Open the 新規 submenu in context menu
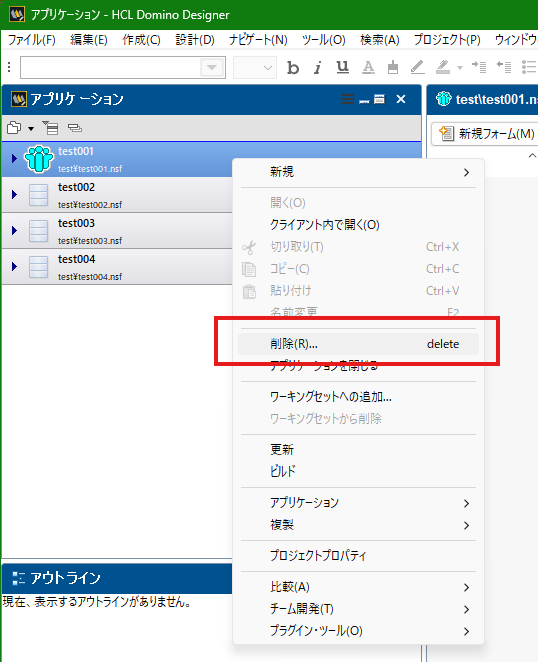This screenshot has height=662, width=538. tap(358, 172)
